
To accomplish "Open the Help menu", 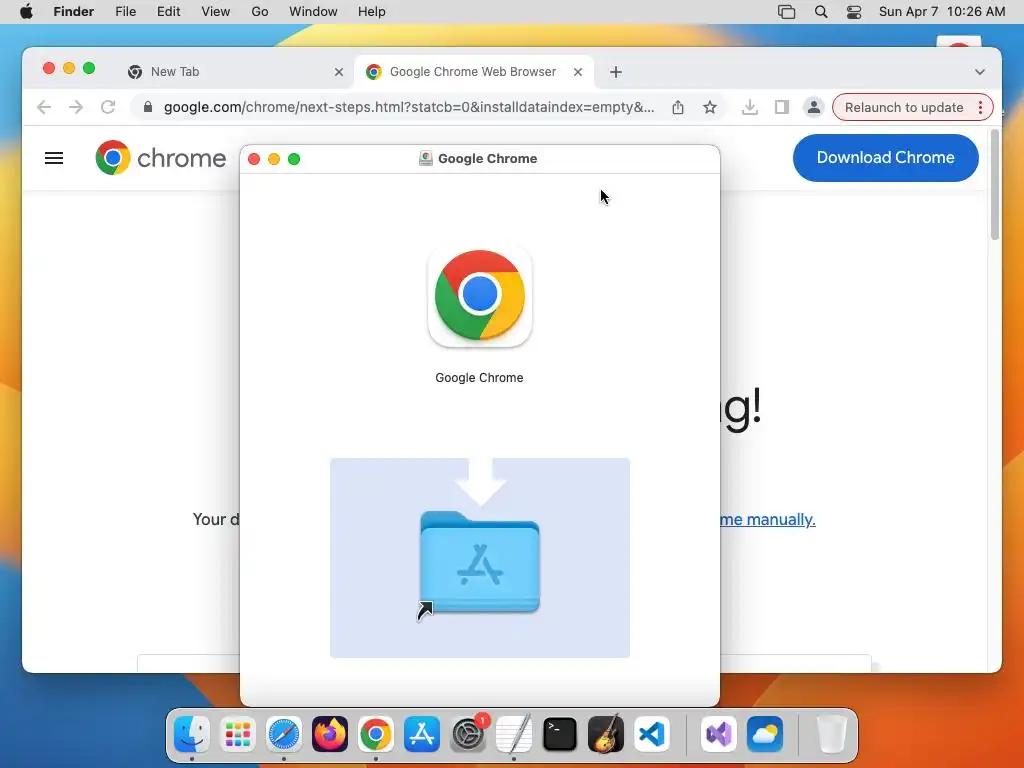I will click(x=372, y=12).
